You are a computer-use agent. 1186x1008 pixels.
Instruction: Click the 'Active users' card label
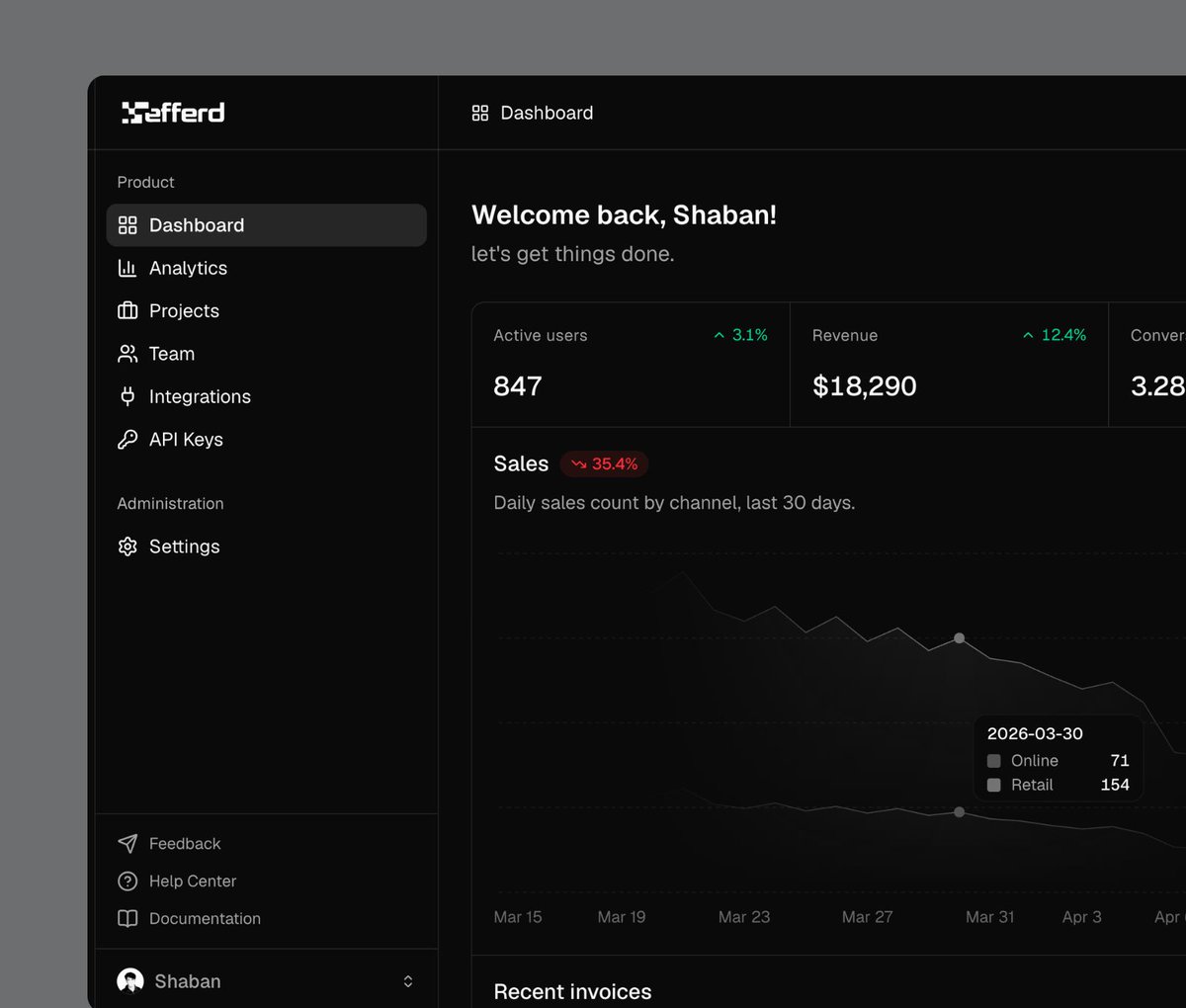click(x=541, y=336)
